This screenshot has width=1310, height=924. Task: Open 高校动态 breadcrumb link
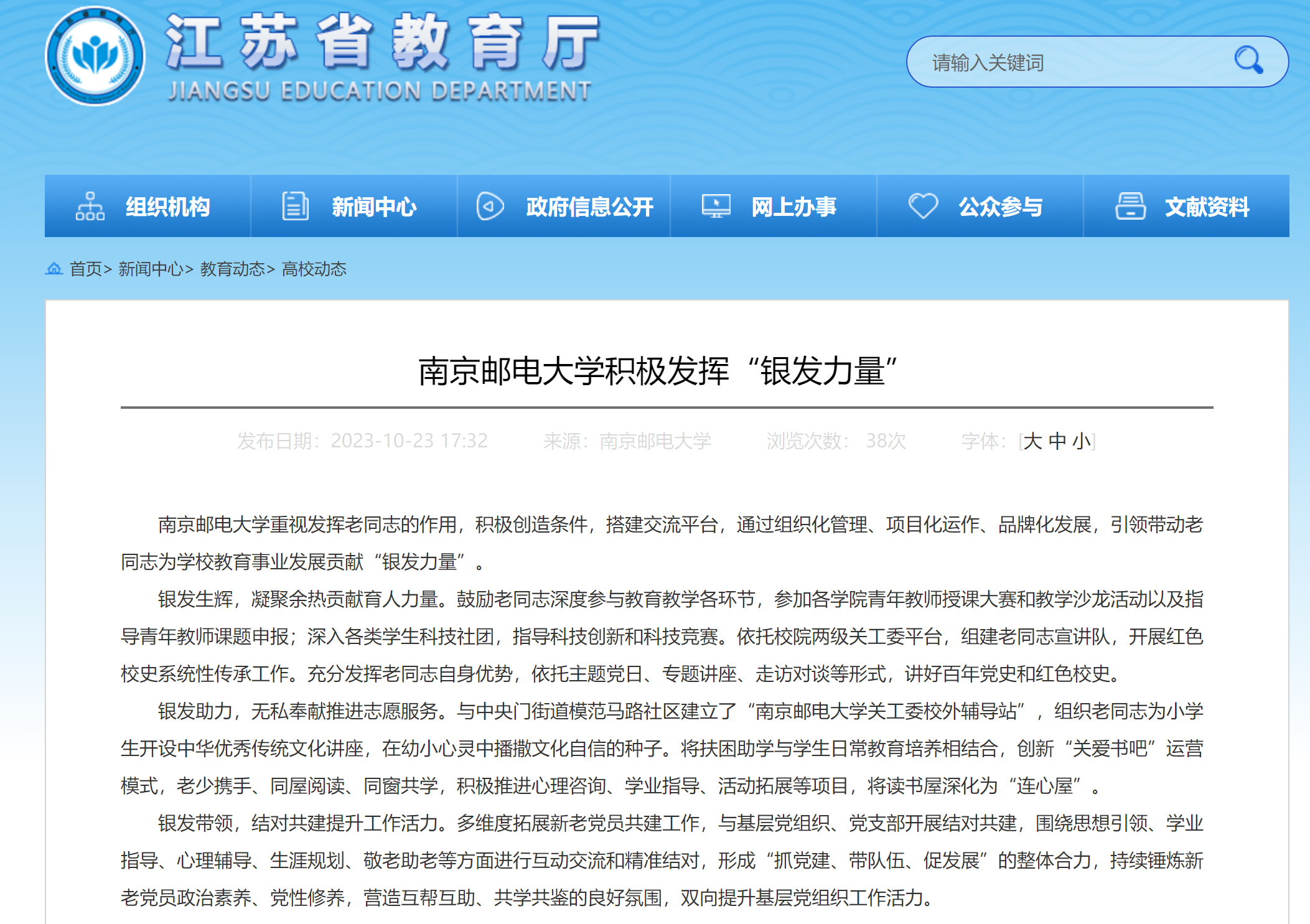coord(314,269)
